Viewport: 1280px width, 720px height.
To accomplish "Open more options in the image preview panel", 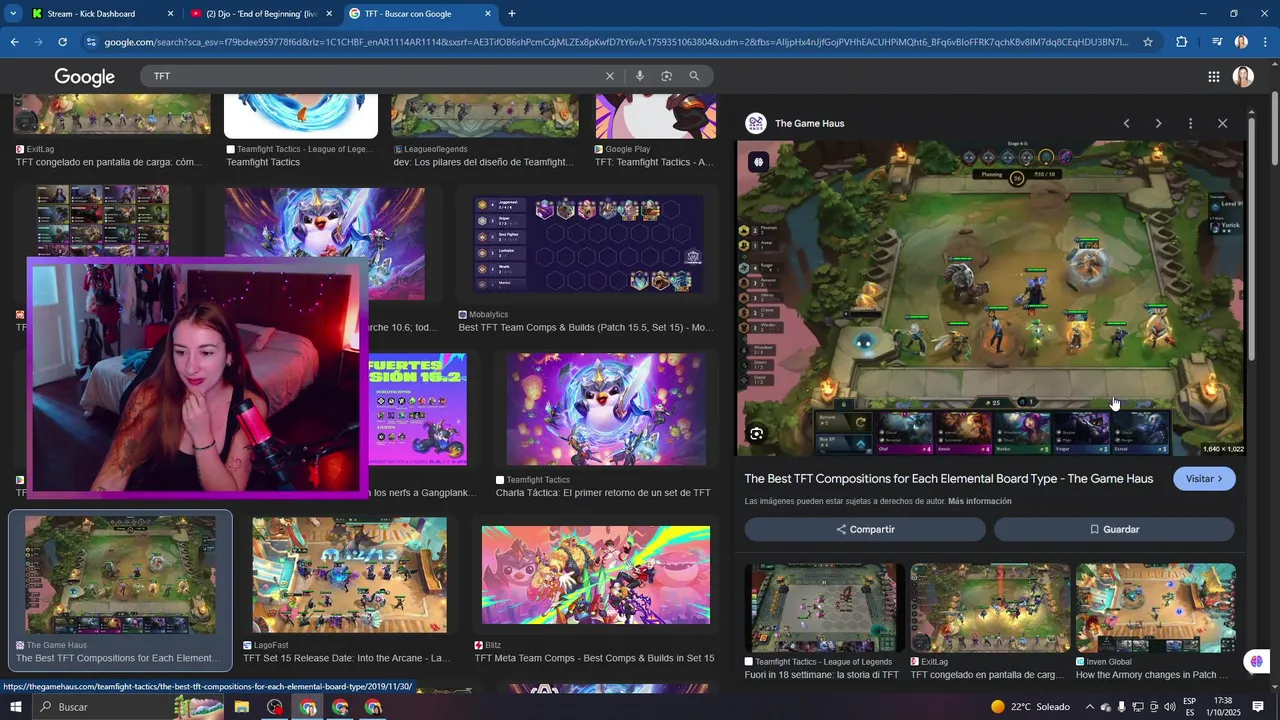I will (x=1190, y=123).
